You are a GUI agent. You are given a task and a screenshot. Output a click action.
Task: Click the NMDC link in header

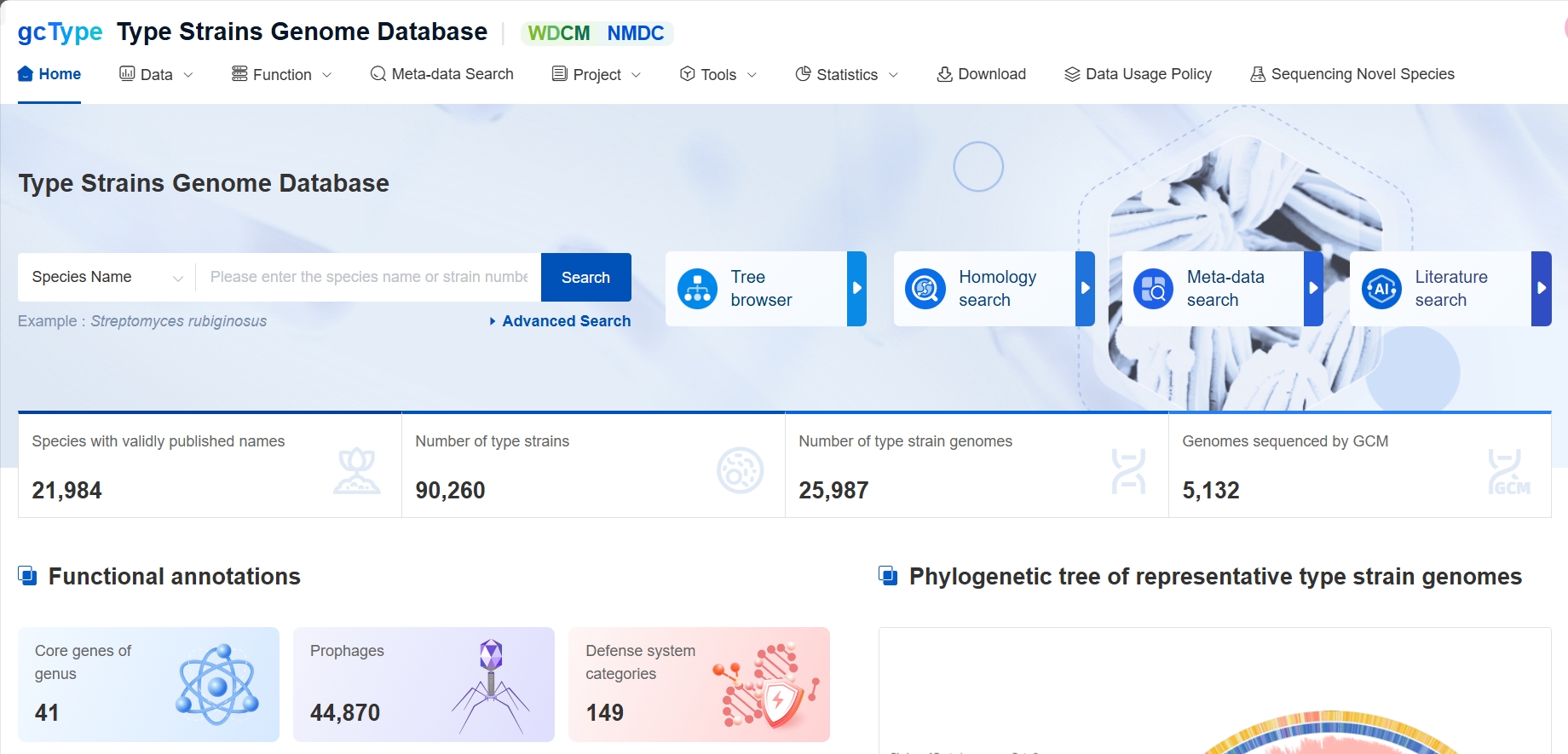pos(636,33)
